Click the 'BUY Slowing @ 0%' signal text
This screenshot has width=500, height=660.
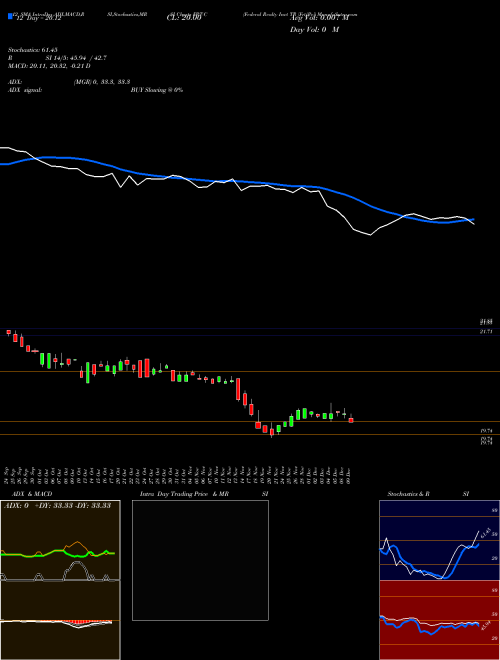click(x=157, y=90)
